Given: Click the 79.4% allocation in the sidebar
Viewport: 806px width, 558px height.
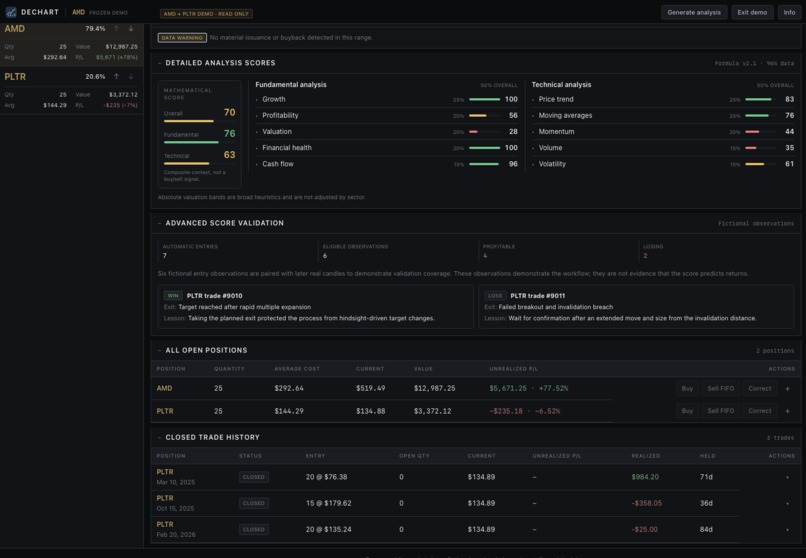Looking at the screenshot, I should [x=95, y=29].
